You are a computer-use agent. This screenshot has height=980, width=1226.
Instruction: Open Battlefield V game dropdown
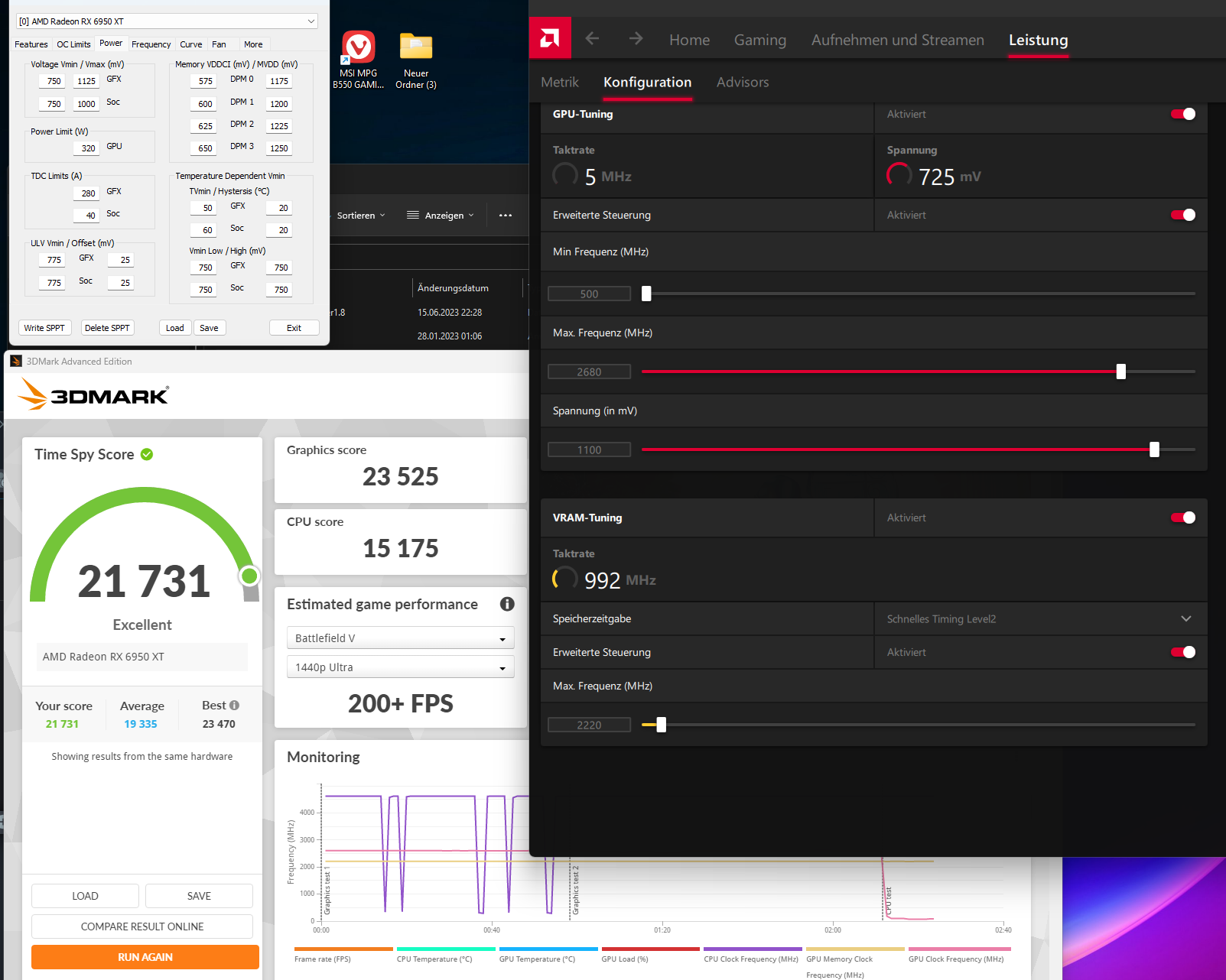point(400,638)
